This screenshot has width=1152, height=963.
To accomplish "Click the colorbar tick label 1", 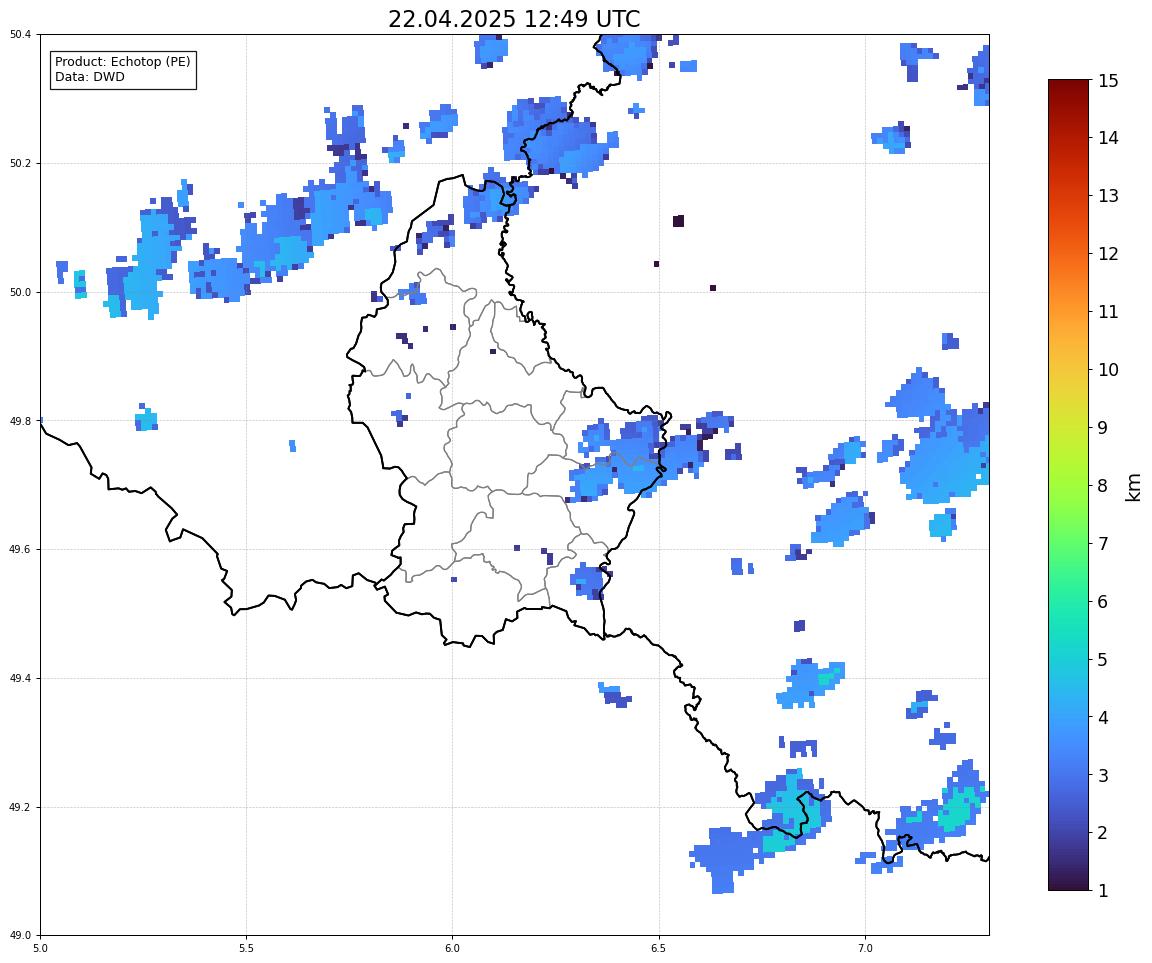I will pos(1103,891).
